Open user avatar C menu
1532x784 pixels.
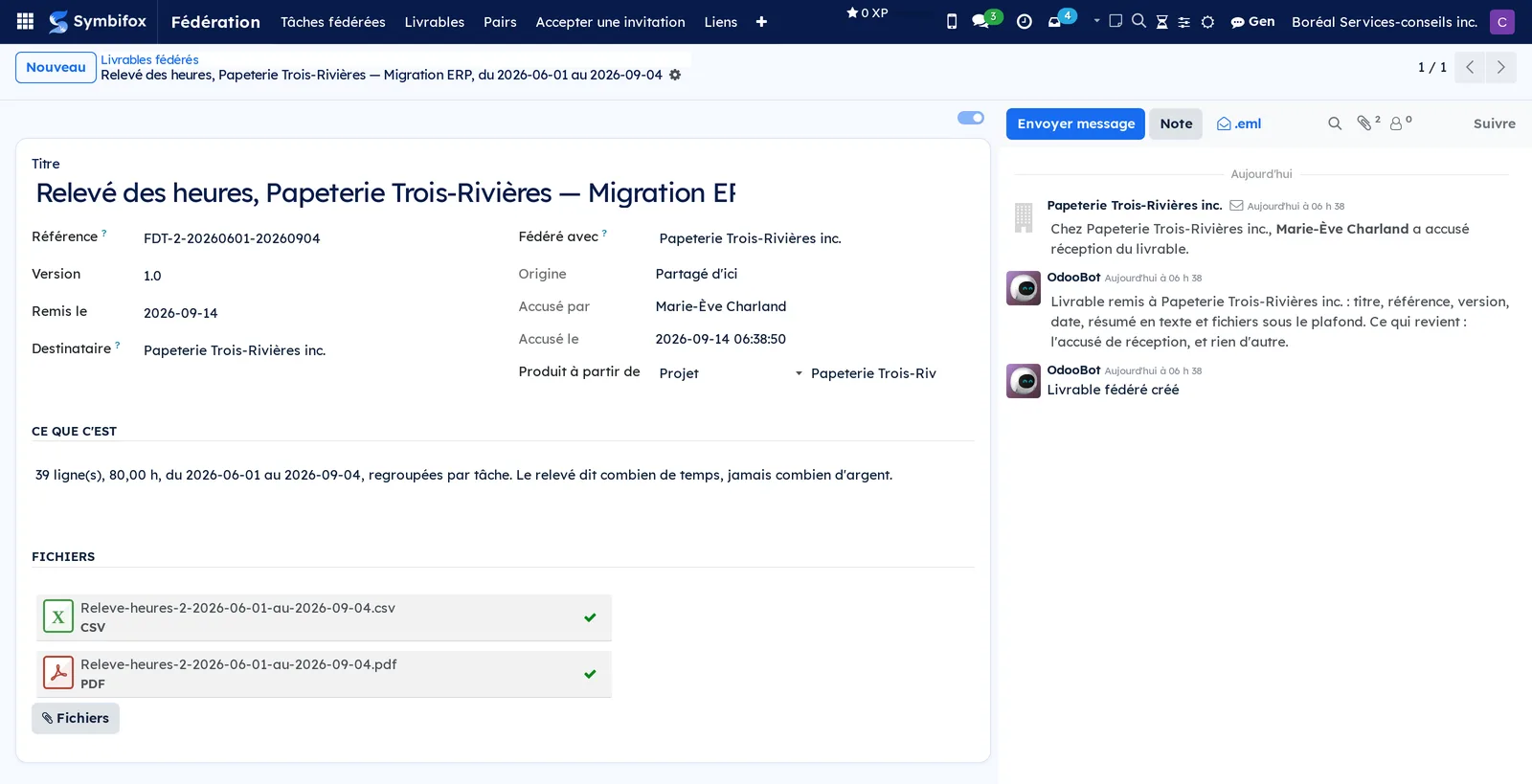coord(1501,21)
